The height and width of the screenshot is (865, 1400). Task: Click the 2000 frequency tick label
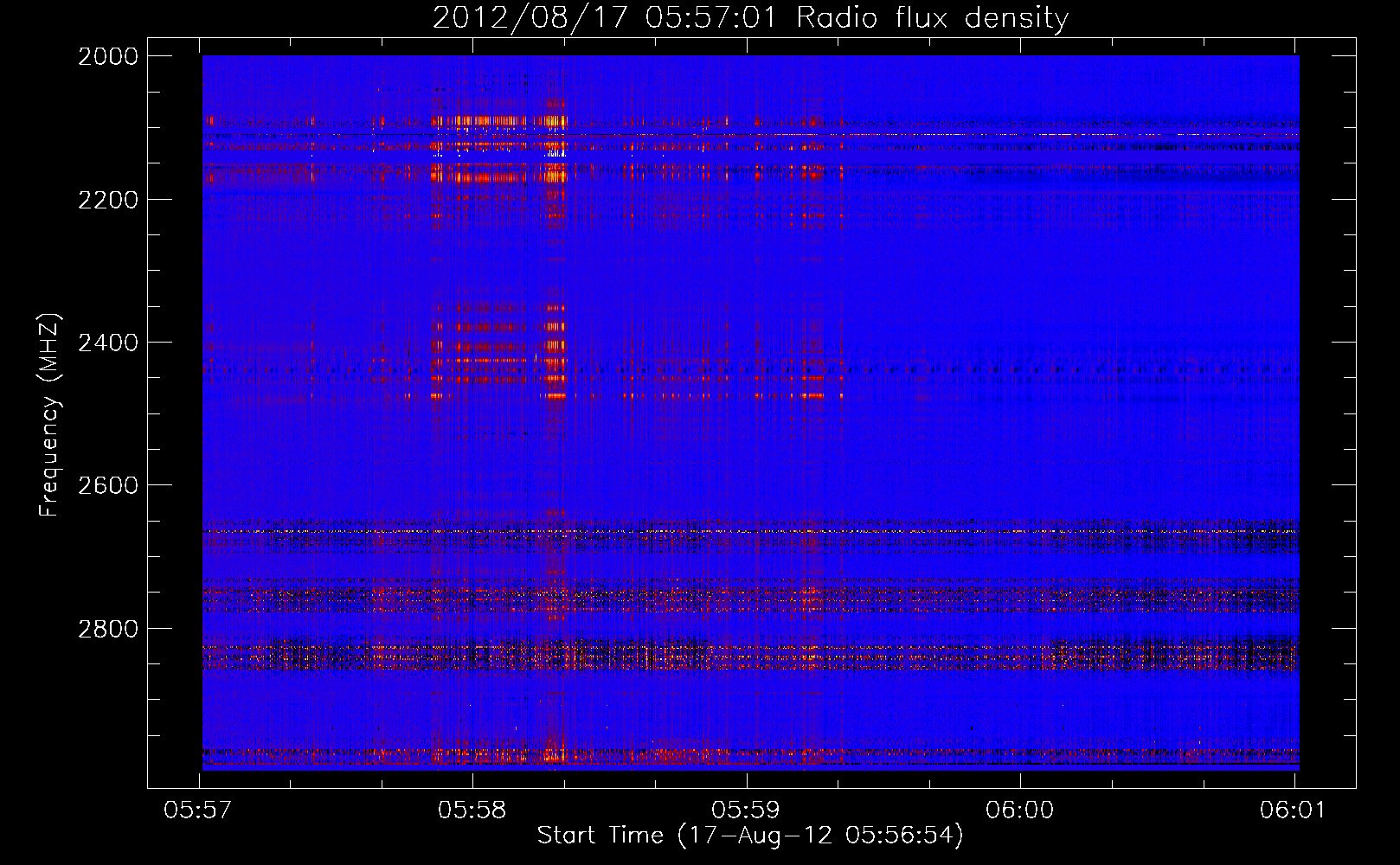coord(108,56)
